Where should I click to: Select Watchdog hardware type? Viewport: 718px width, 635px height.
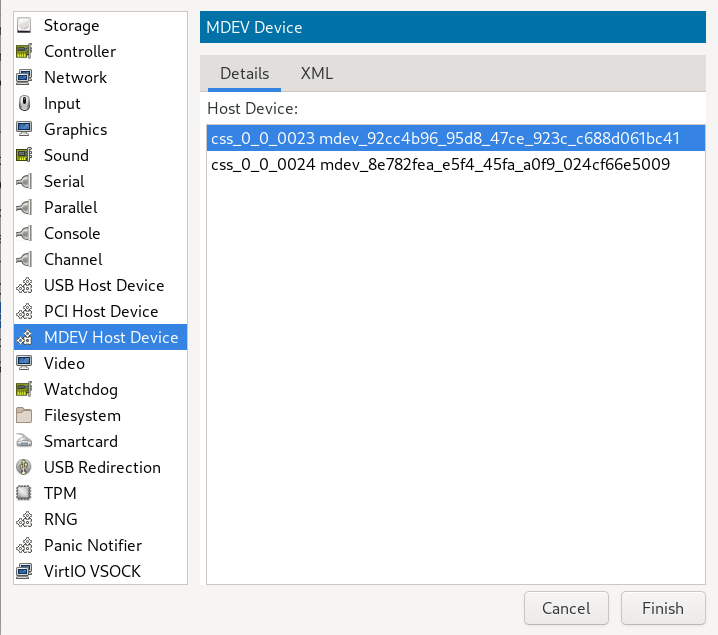100,390
